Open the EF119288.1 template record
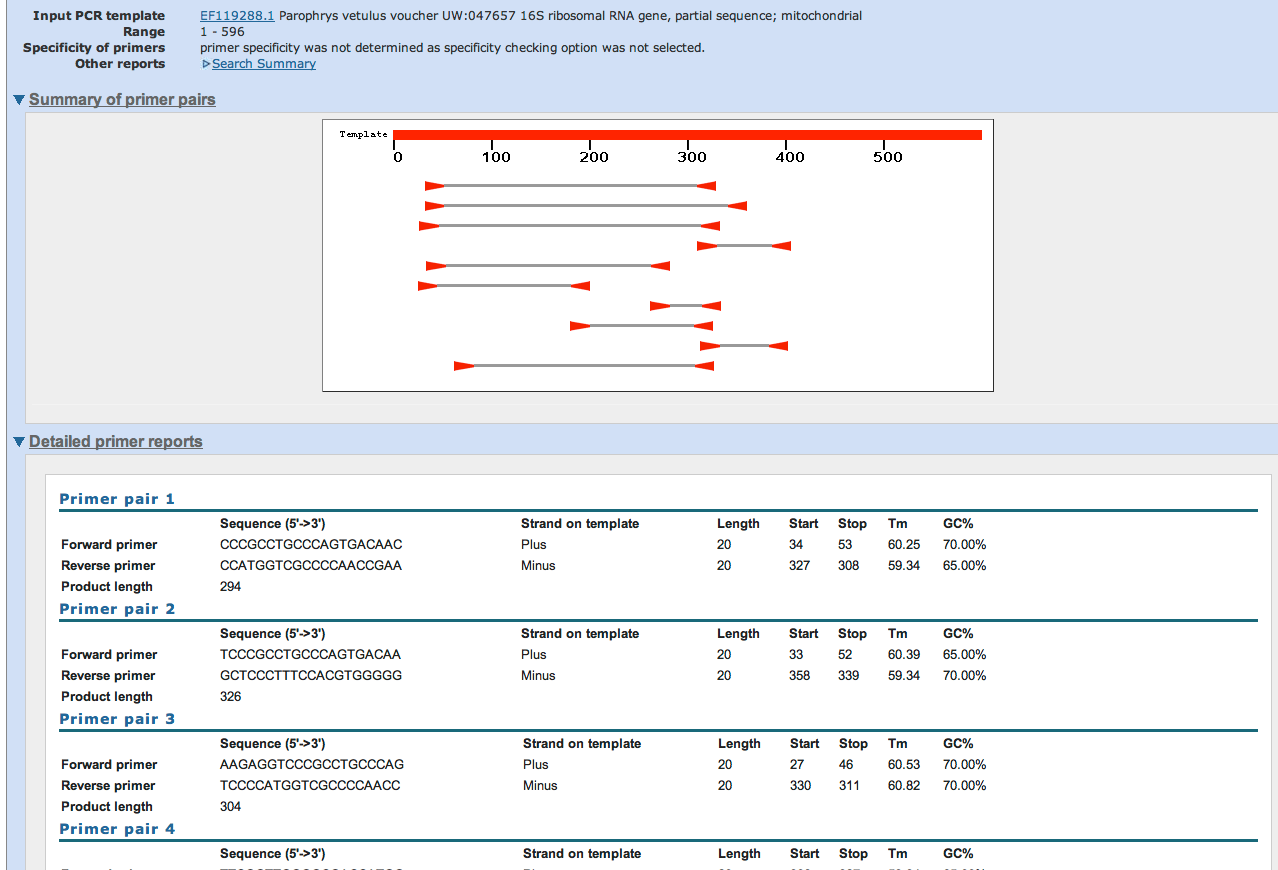Image resolution: width=1278 pixels, height=870 pixels. [237, 15]
